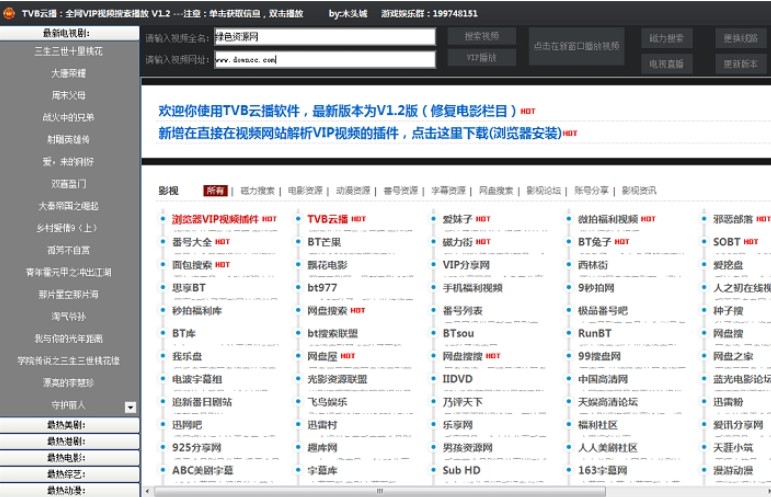The image size is (771, 497).
Task: Click the 点击在新窗口播放视频 button
Action: point(576,46)
